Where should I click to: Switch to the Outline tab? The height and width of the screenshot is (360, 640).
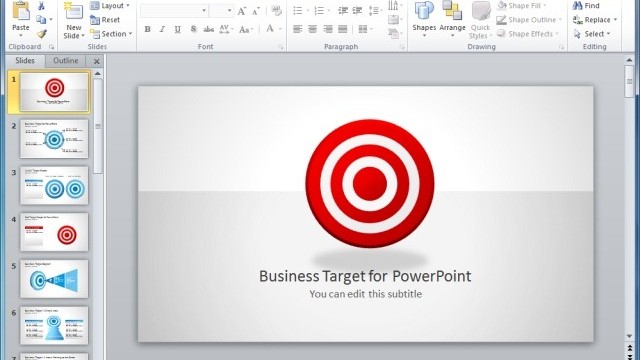point(65,61)
